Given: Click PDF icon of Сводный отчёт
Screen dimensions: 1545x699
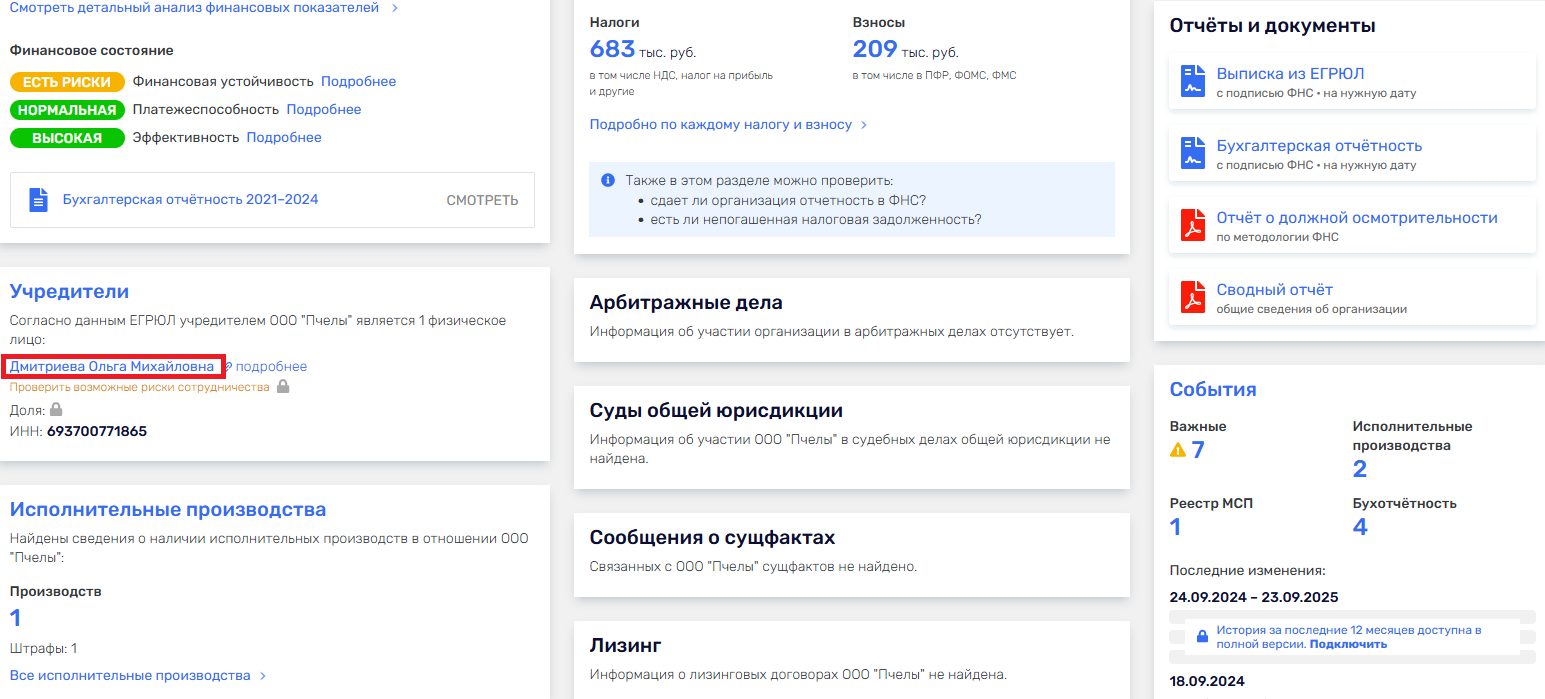Looking at the screenshot, I should point(1192,297).
